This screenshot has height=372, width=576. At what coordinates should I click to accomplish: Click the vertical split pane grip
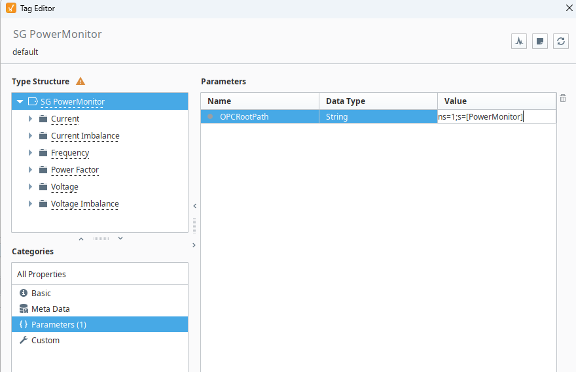click(x=194, y=225)
